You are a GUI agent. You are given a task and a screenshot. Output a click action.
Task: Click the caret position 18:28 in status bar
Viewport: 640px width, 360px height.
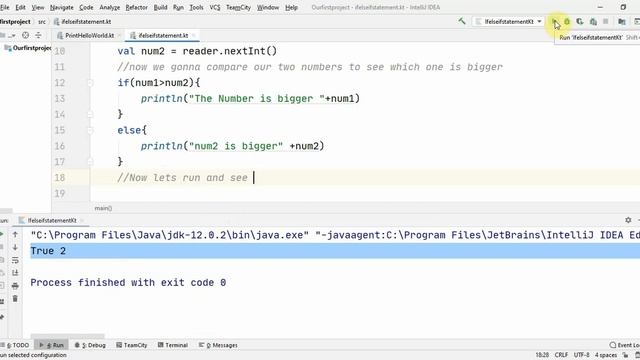point(542,355)
